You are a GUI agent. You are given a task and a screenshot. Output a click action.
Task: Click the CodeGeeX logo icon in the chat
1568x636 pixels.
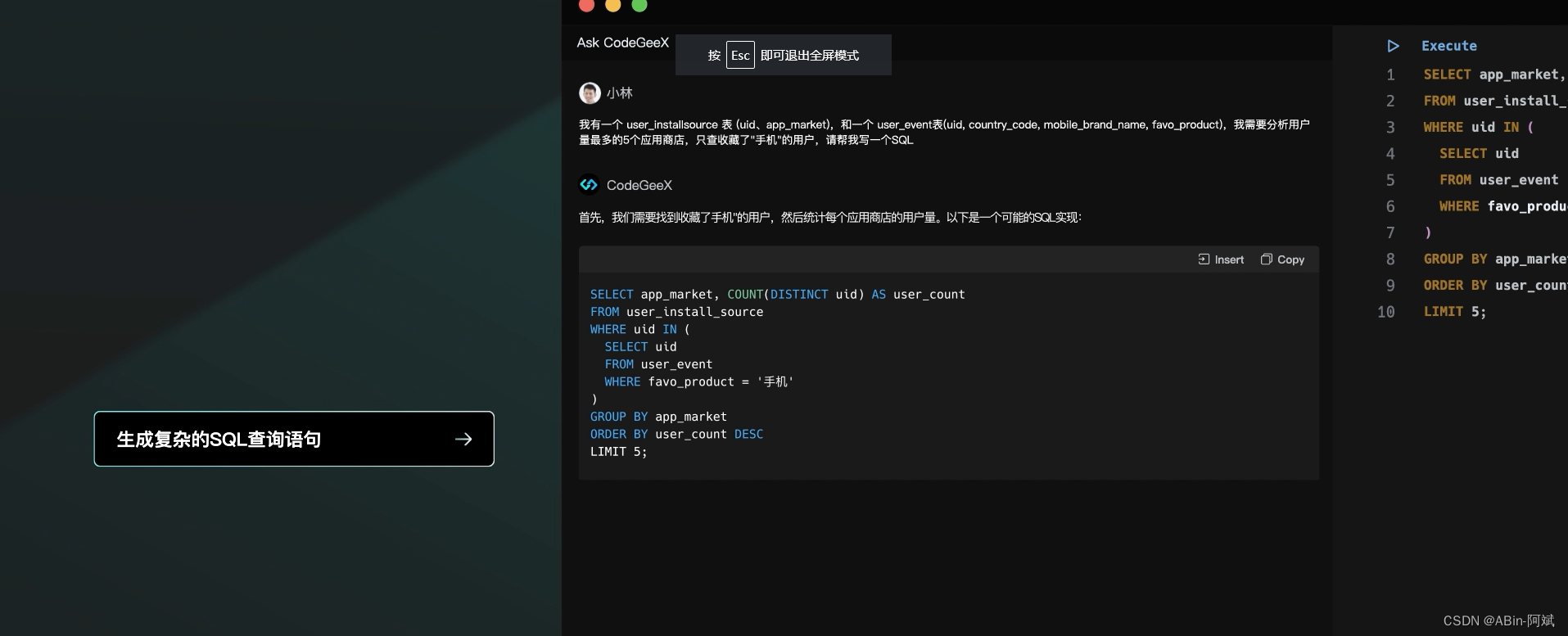point(589,185)
